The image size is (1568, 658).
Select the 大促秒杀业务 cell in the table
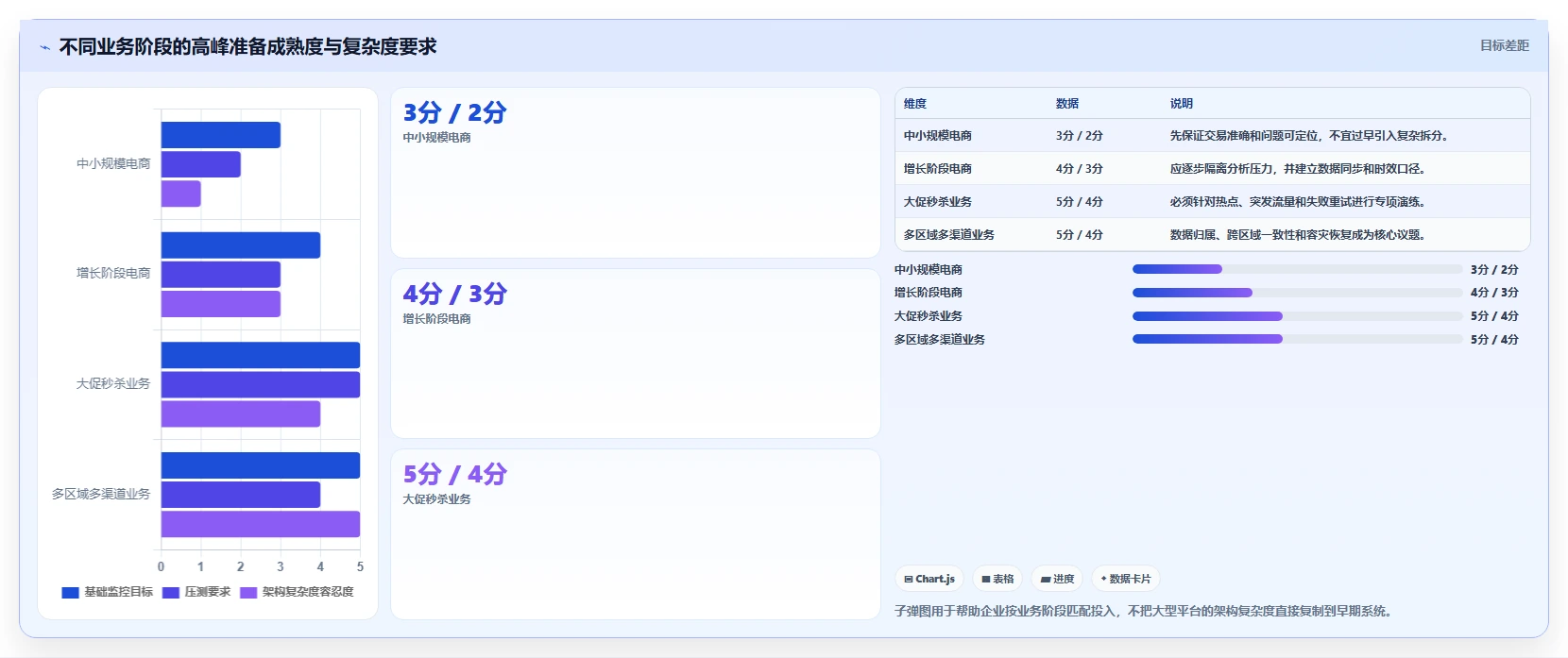point(938,202)
